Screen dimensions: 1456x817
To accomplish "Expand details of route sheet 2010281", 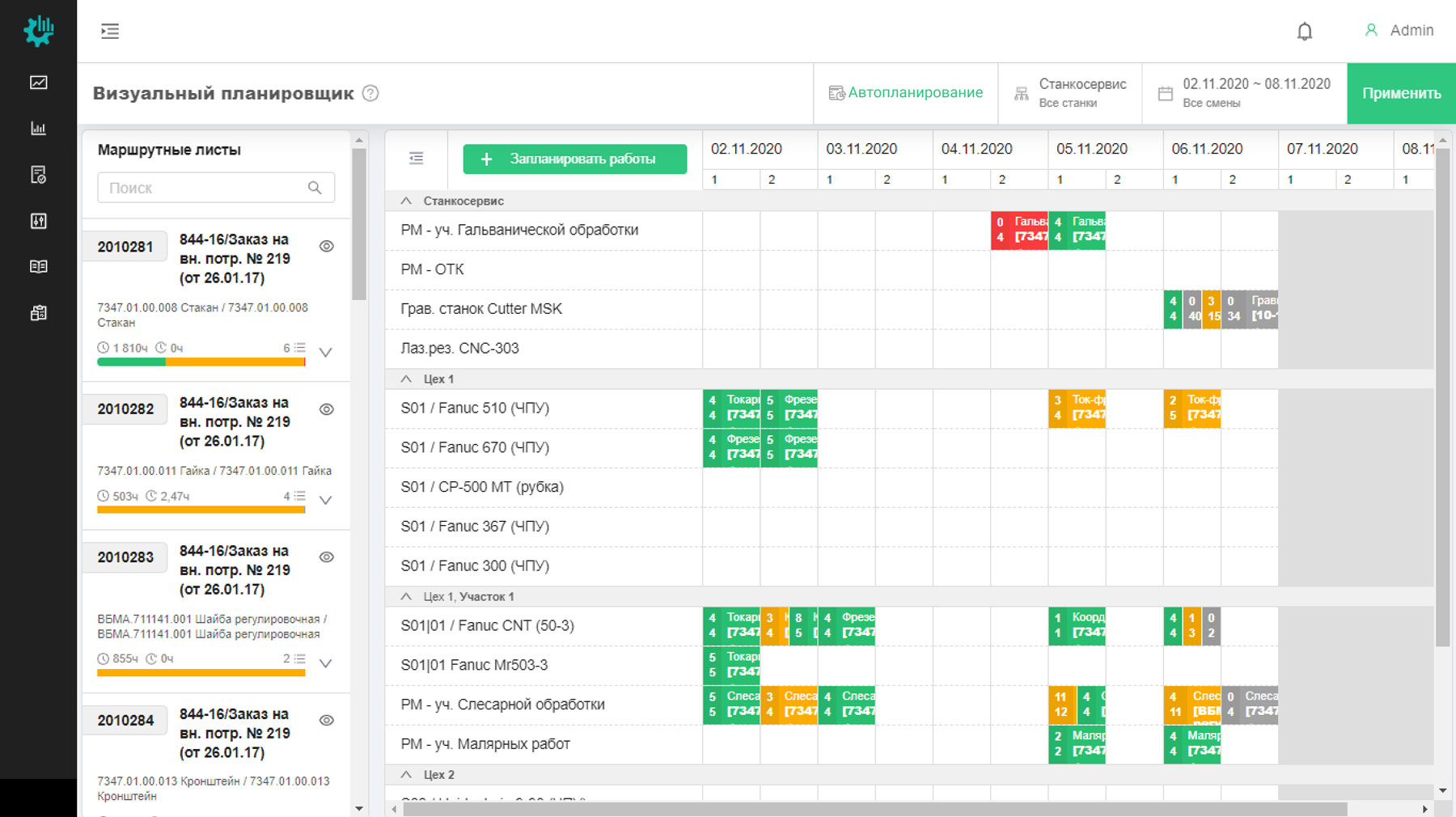I will pyautogui.click(x=326, y=353).
